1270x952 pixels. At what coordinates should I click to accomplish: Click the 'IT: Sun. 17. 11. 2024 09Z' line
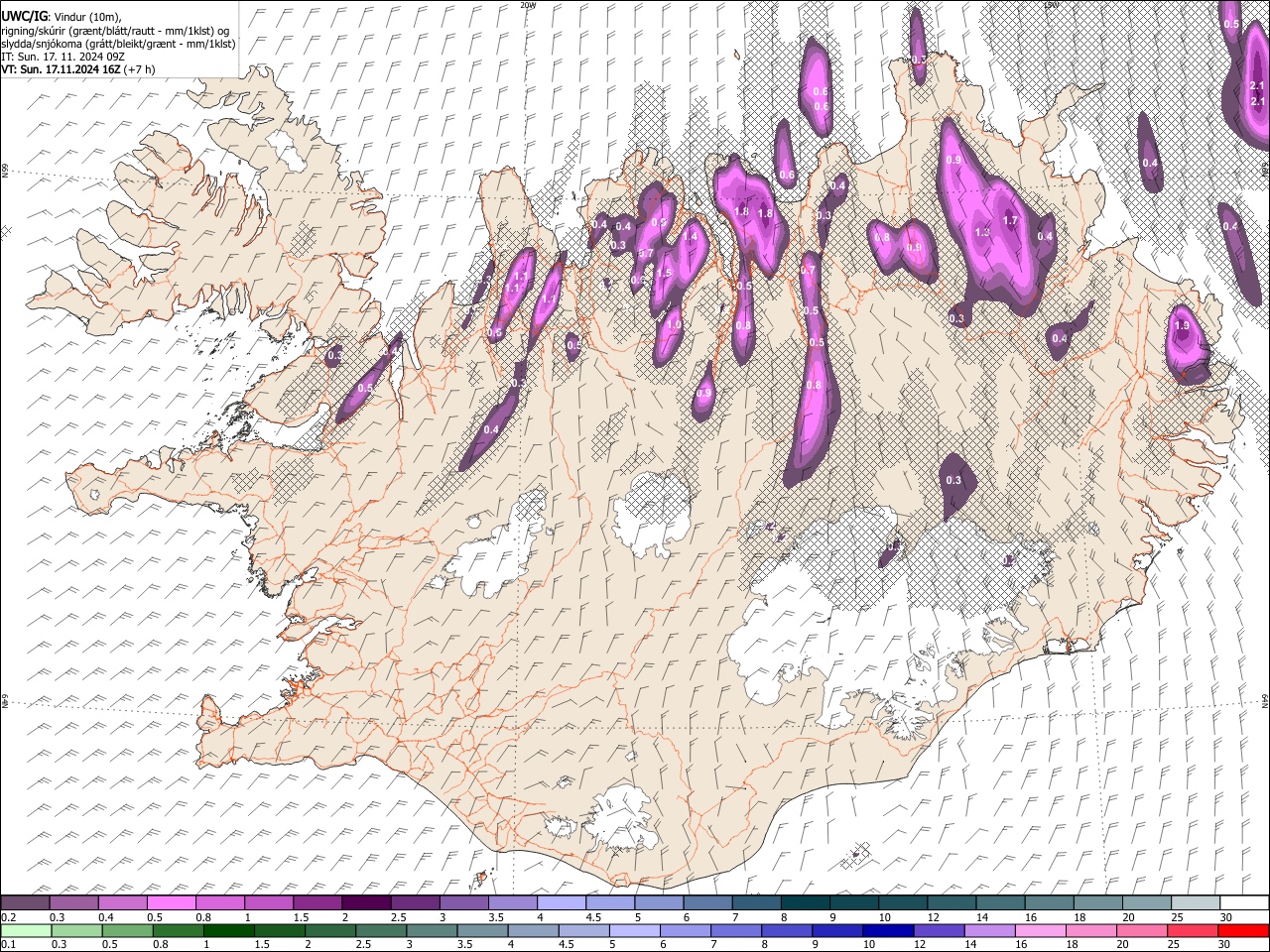click(x=63, y=57)
